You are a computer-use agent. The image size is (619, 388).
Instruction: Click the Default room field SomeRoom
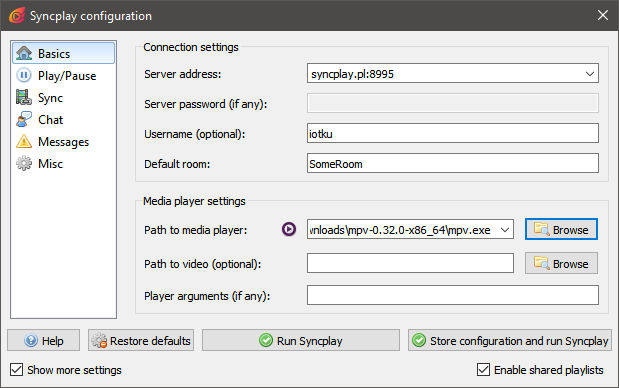click(453, 163)
